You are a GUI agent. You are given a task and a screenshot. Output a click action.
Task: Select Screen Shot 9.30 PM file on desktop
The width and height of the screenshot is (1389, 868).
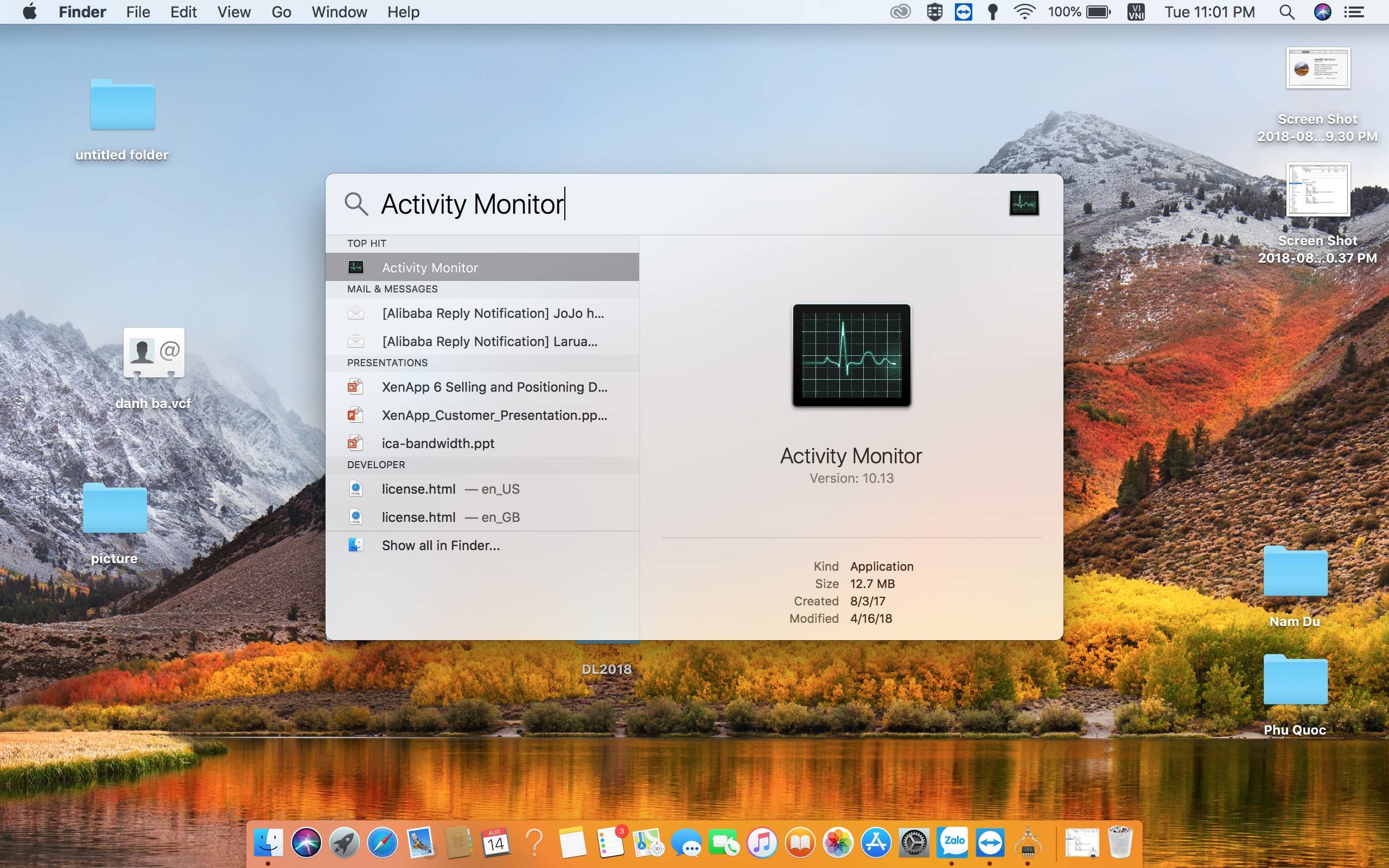tap(1317, 95)
